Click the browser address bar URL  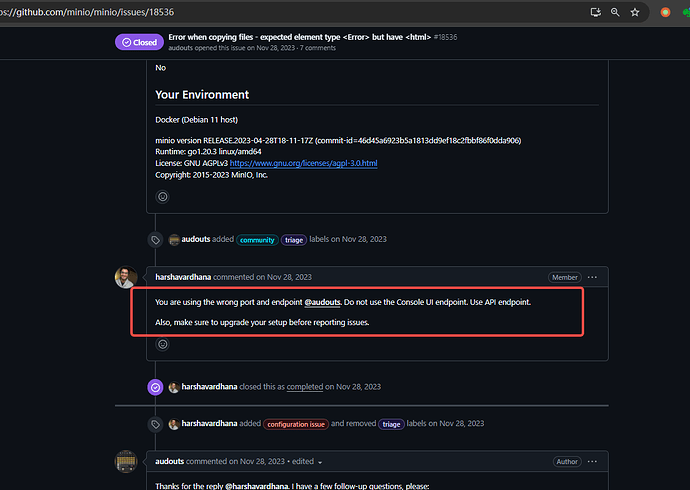[x=100, y=12]
